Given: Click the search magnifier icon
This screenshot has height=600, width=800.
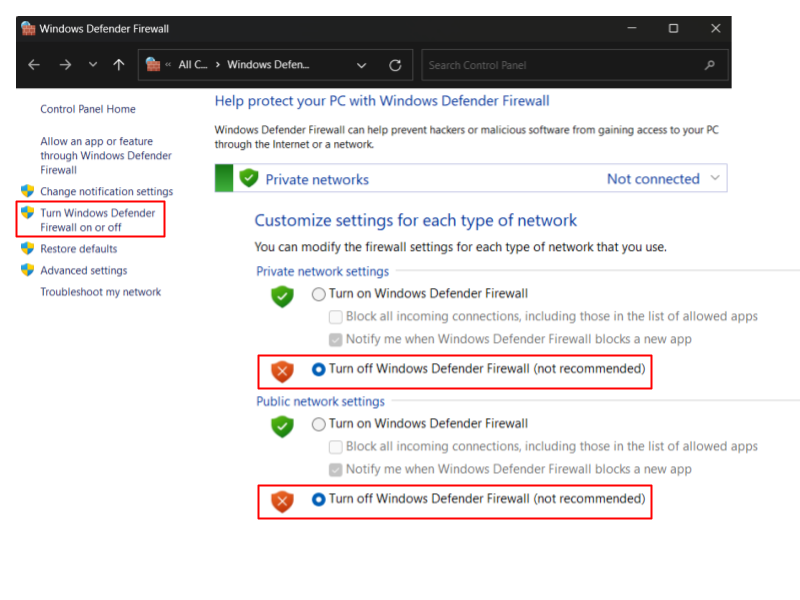Looking at the screenshot, I should (710, 65).
